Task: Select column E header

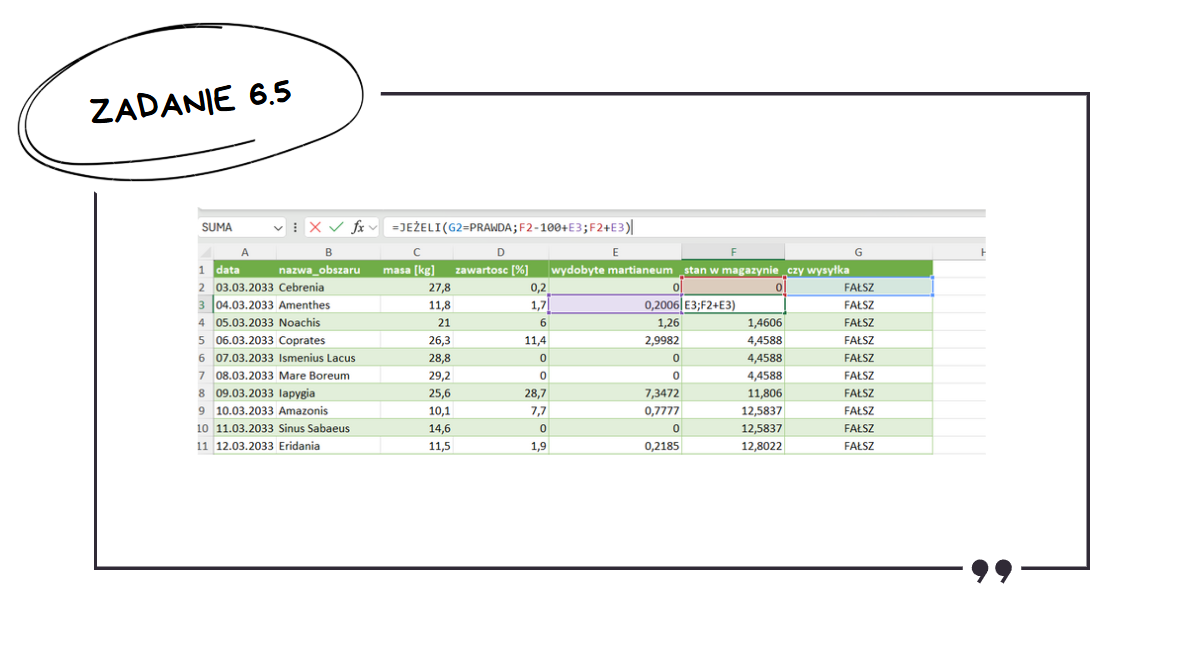Action: point(615,252)
